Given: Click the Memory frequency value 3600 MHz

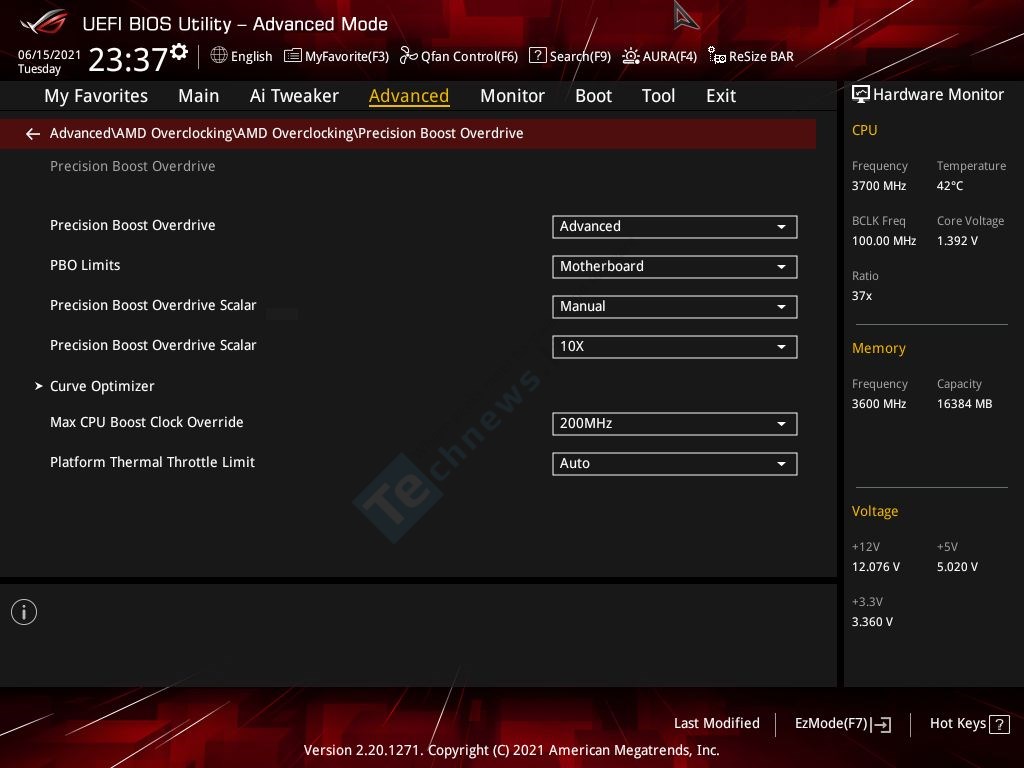Looking at the screenshot, I should (878, 404).
